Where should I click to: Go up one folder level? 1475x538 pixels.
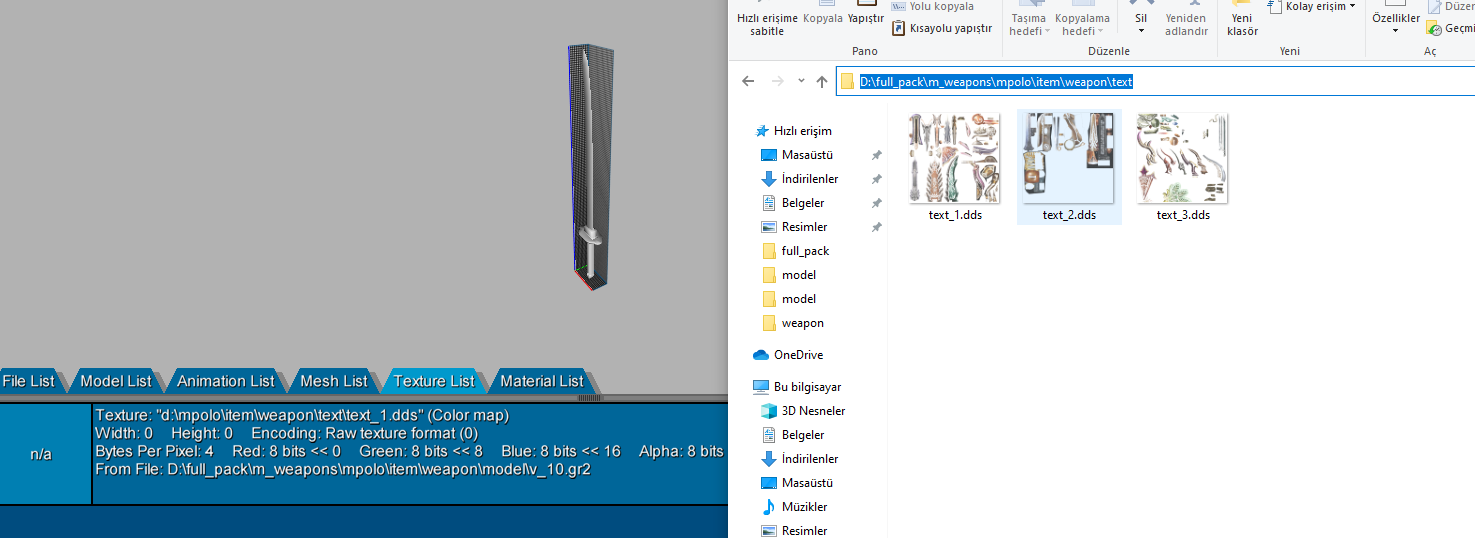pyautogui.click(x=822, y=81)
